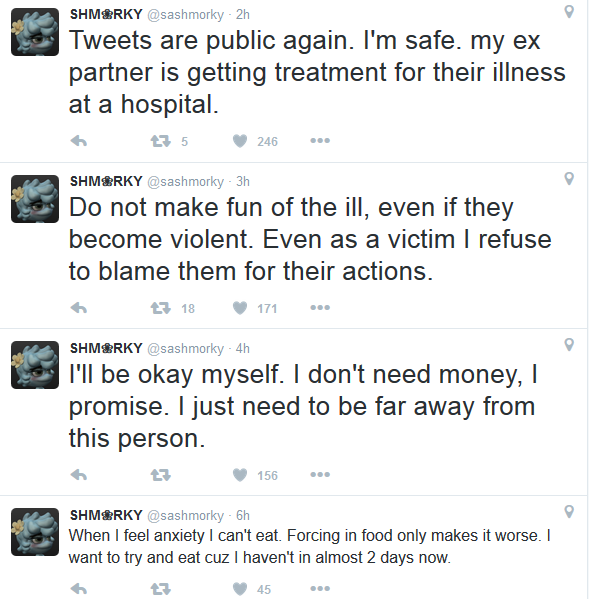The width and height of the screenshot is (589, 599).
Task: Open SHMORKY display name on the 4h tweet
Action: click(x=106, y=348)
